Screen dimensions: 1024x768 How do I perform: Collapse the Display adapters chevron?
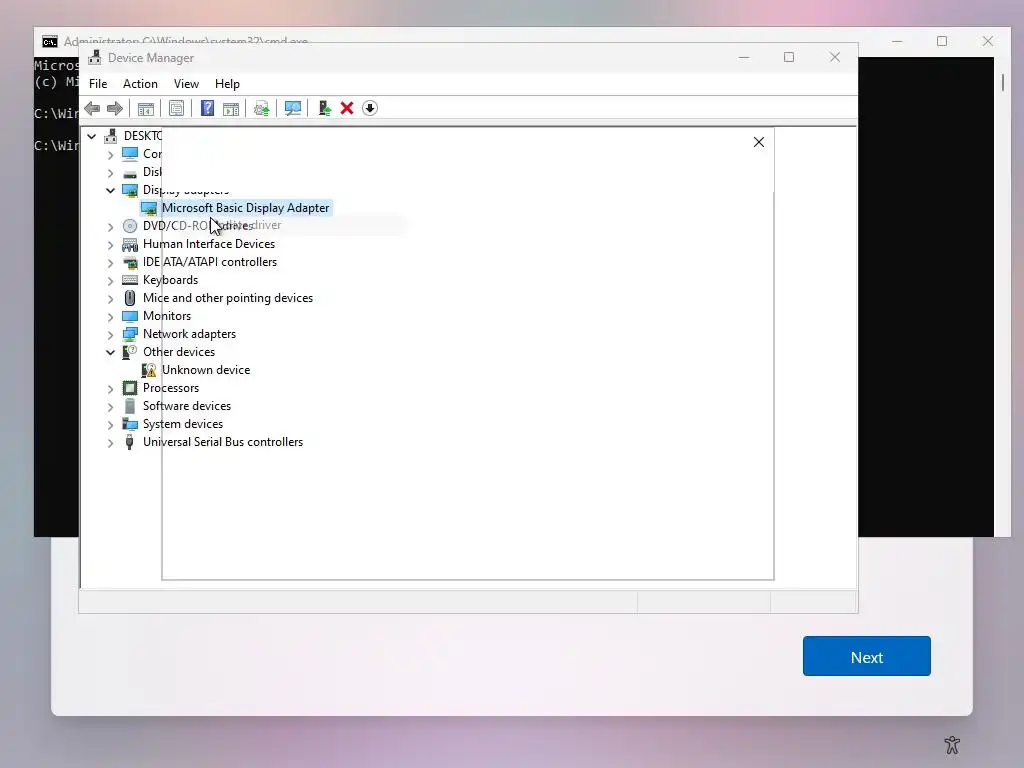tap(110, 190)
